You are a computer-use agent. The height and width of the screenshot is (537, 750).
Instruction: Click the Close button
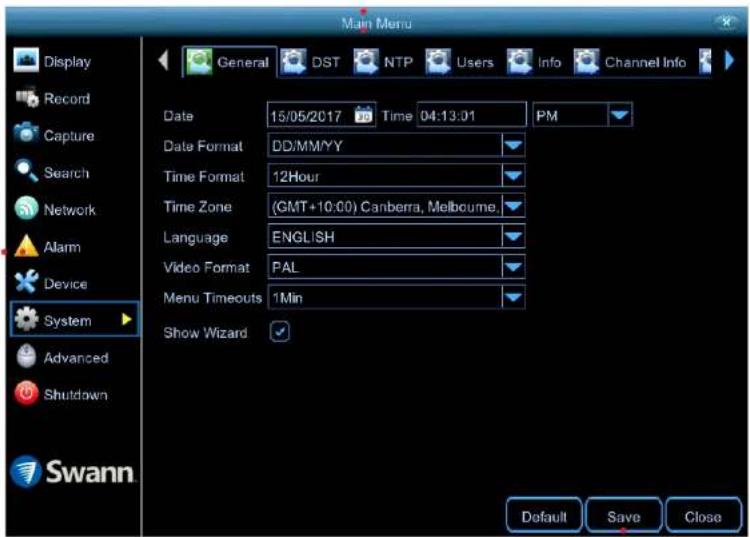[x=703, y=516]
